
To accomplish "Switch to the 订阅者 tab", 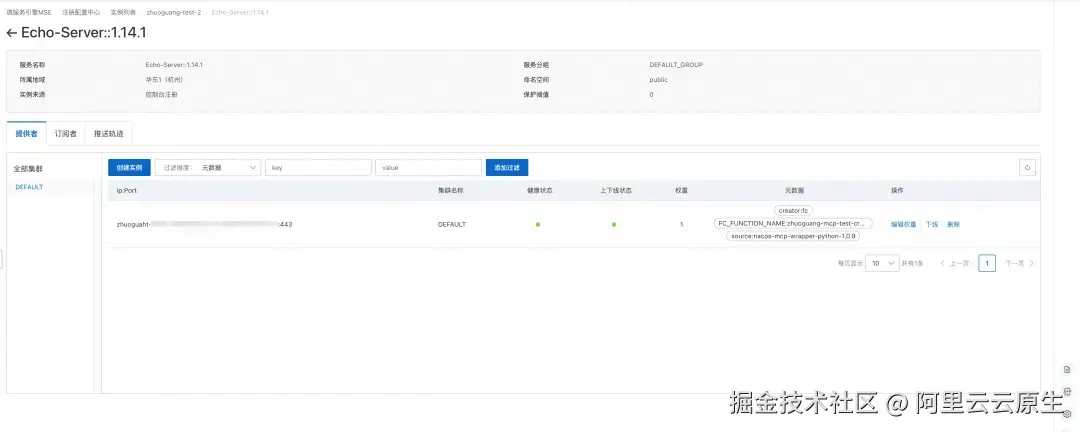I will point(65,134).
